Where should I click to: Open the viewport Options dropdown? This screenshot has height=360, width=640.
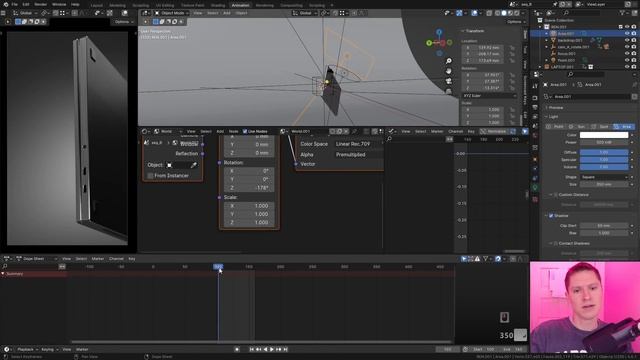[516, 22]
